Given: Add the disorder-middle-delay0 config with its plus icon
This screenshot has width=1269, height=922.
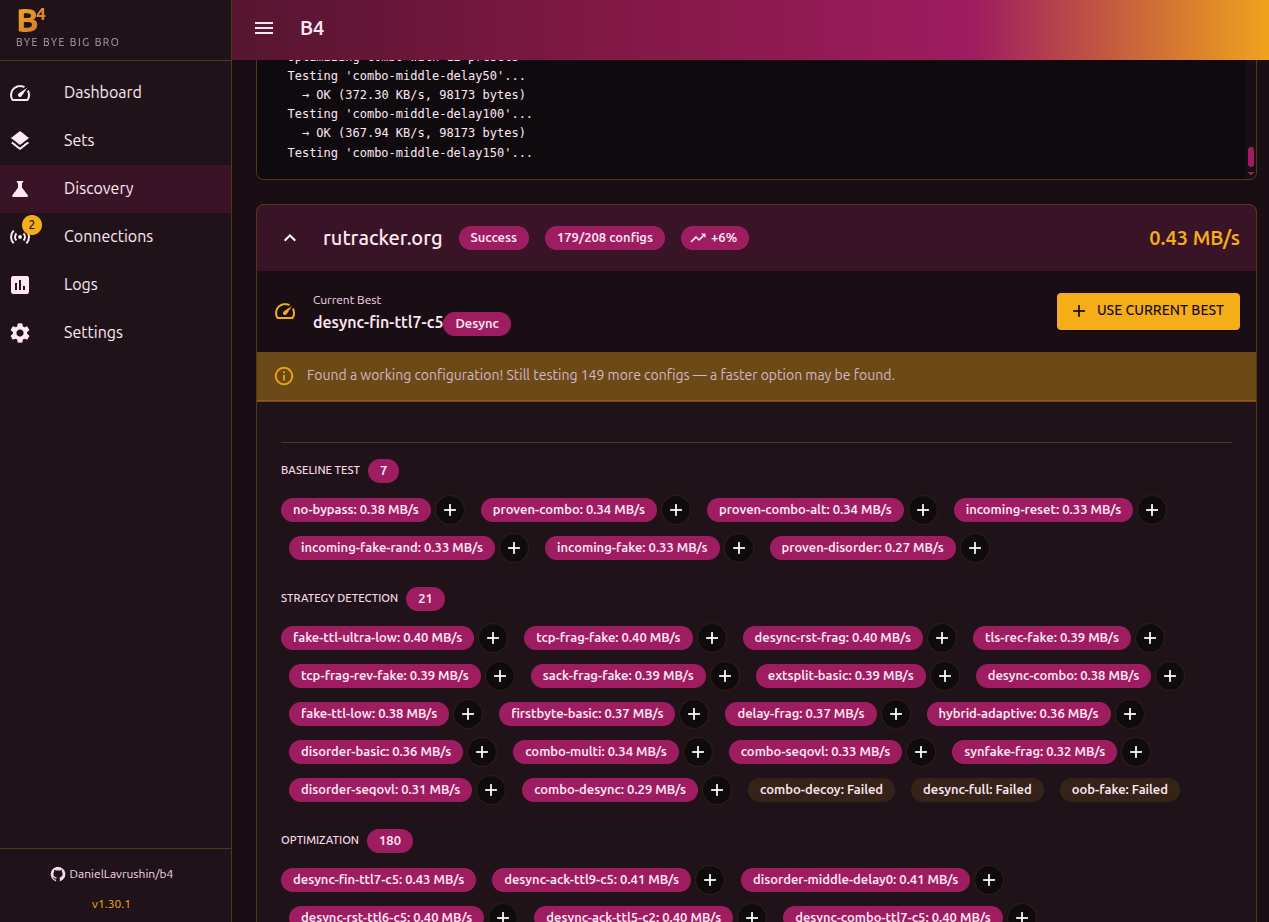Looking at the screenshot, I should click(988, 880).
